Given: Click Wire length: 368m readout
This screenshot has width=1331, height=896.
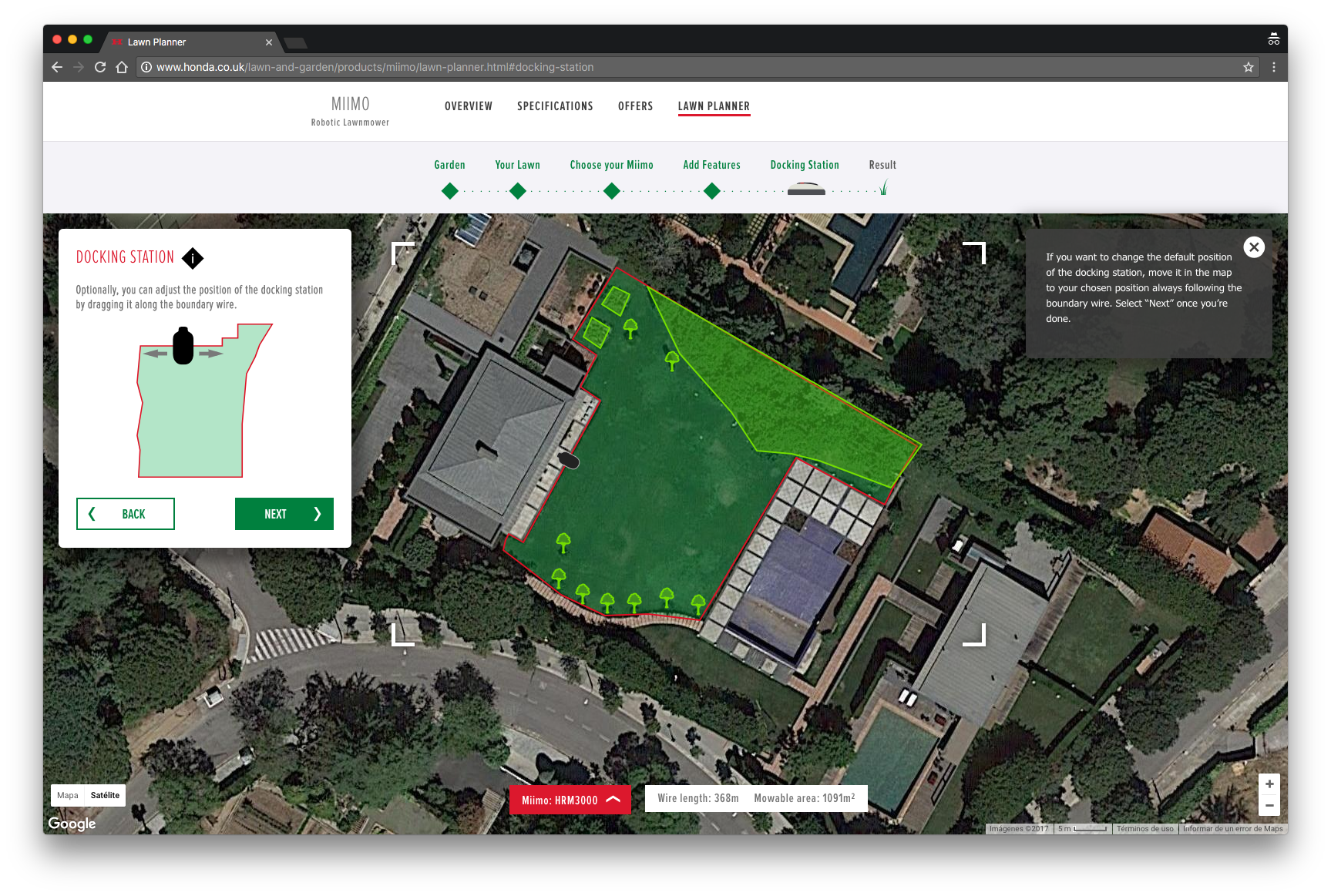Looking at the screenshot, I should coord(698,798).
